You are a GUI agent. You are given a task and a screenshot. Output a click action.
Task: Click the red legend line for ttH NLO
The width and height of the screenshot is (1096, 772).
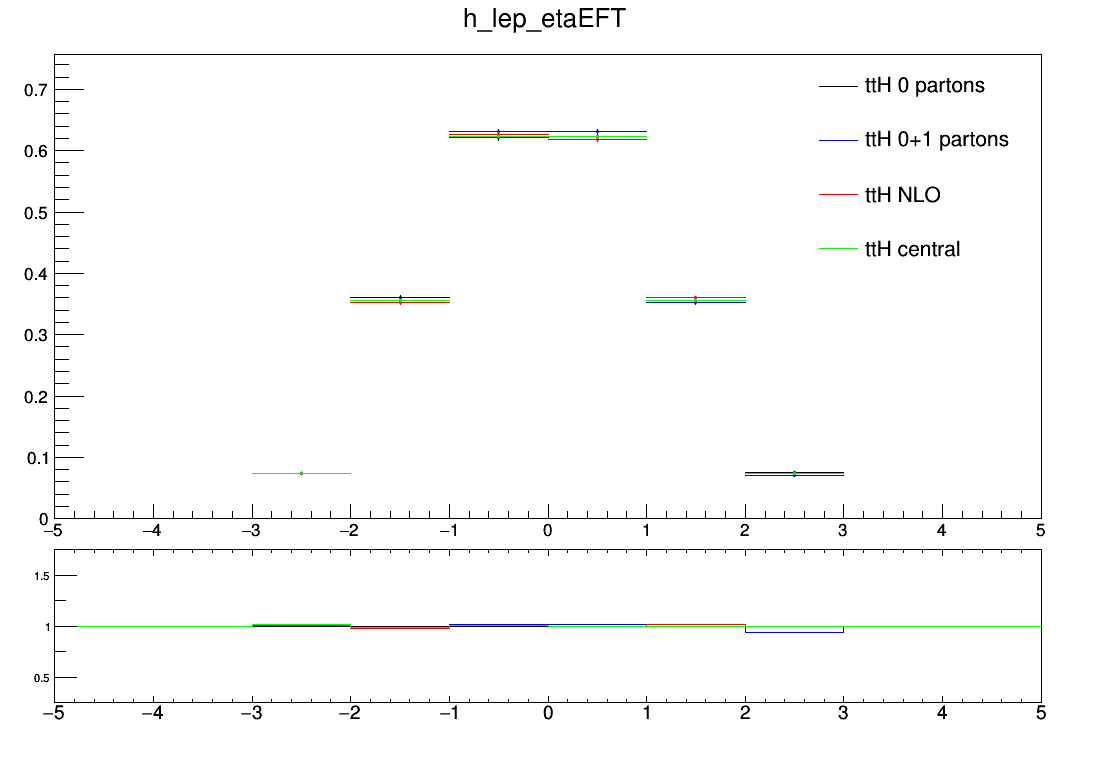click(838, 194)
